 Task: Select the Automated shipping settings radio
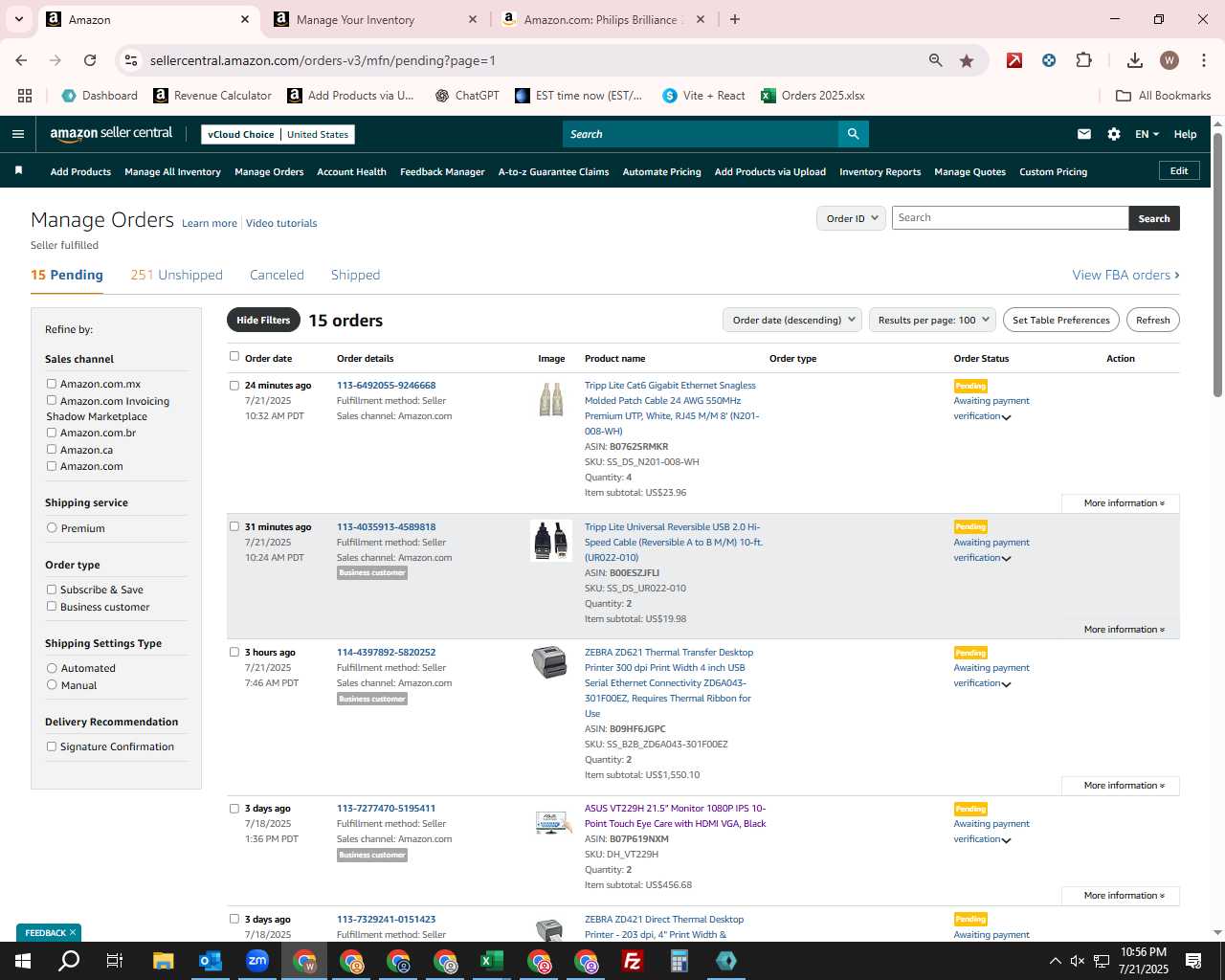point(52,668)
